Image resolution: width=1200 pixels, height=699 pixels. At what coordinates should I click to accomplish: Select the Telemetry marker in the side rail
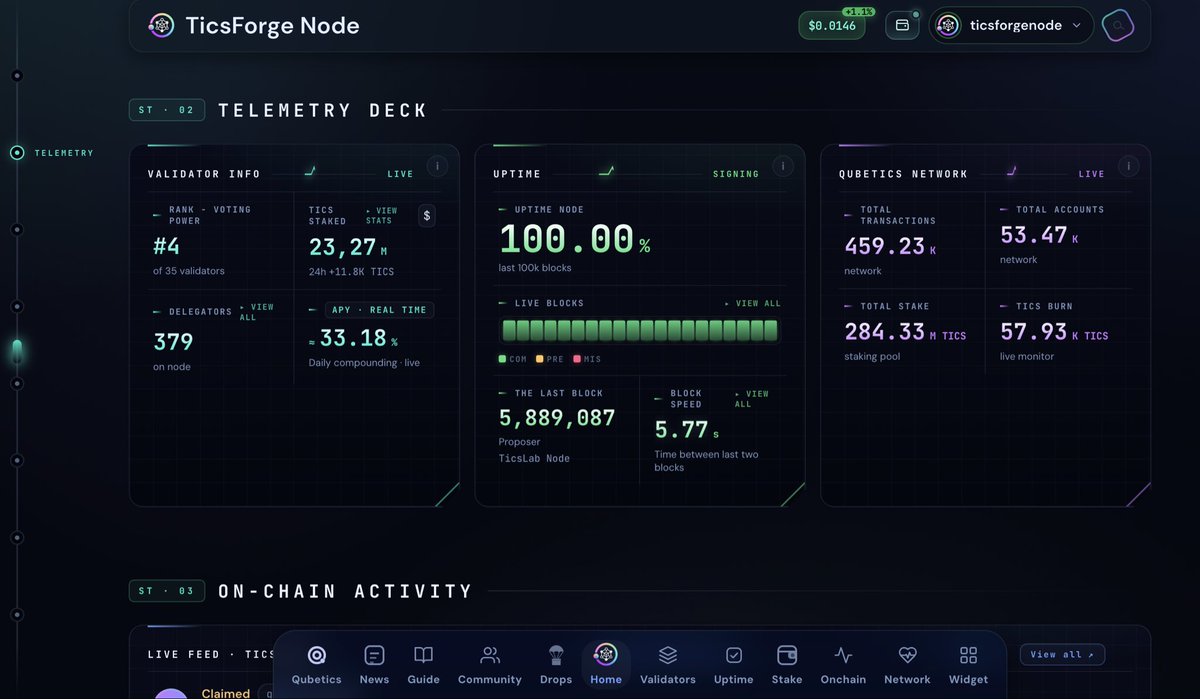point(17,153)
